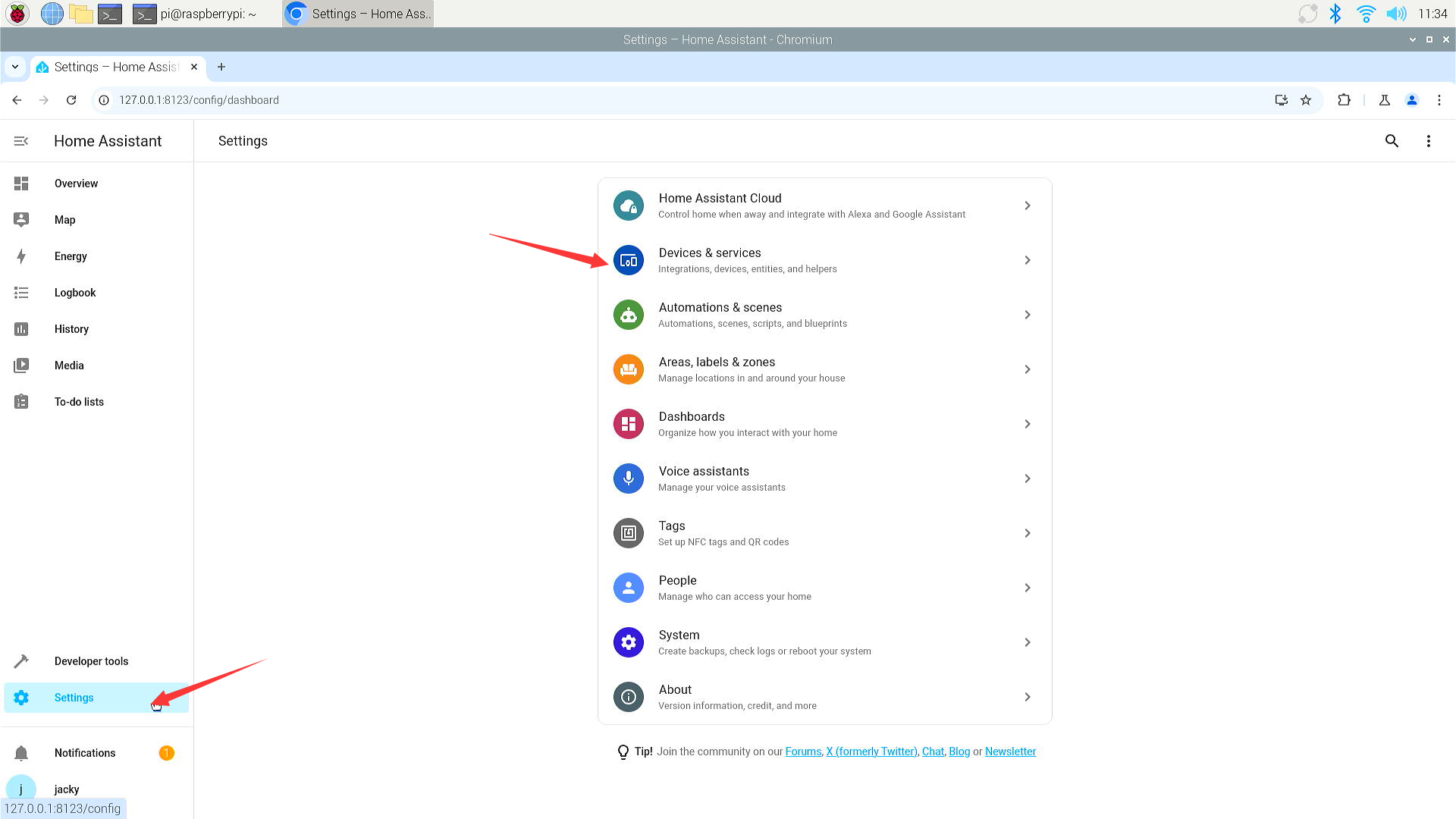This screenshot has height=819, width=1456.
Task: Open the Raspberry Pi main menu
Action: [17, 14]
